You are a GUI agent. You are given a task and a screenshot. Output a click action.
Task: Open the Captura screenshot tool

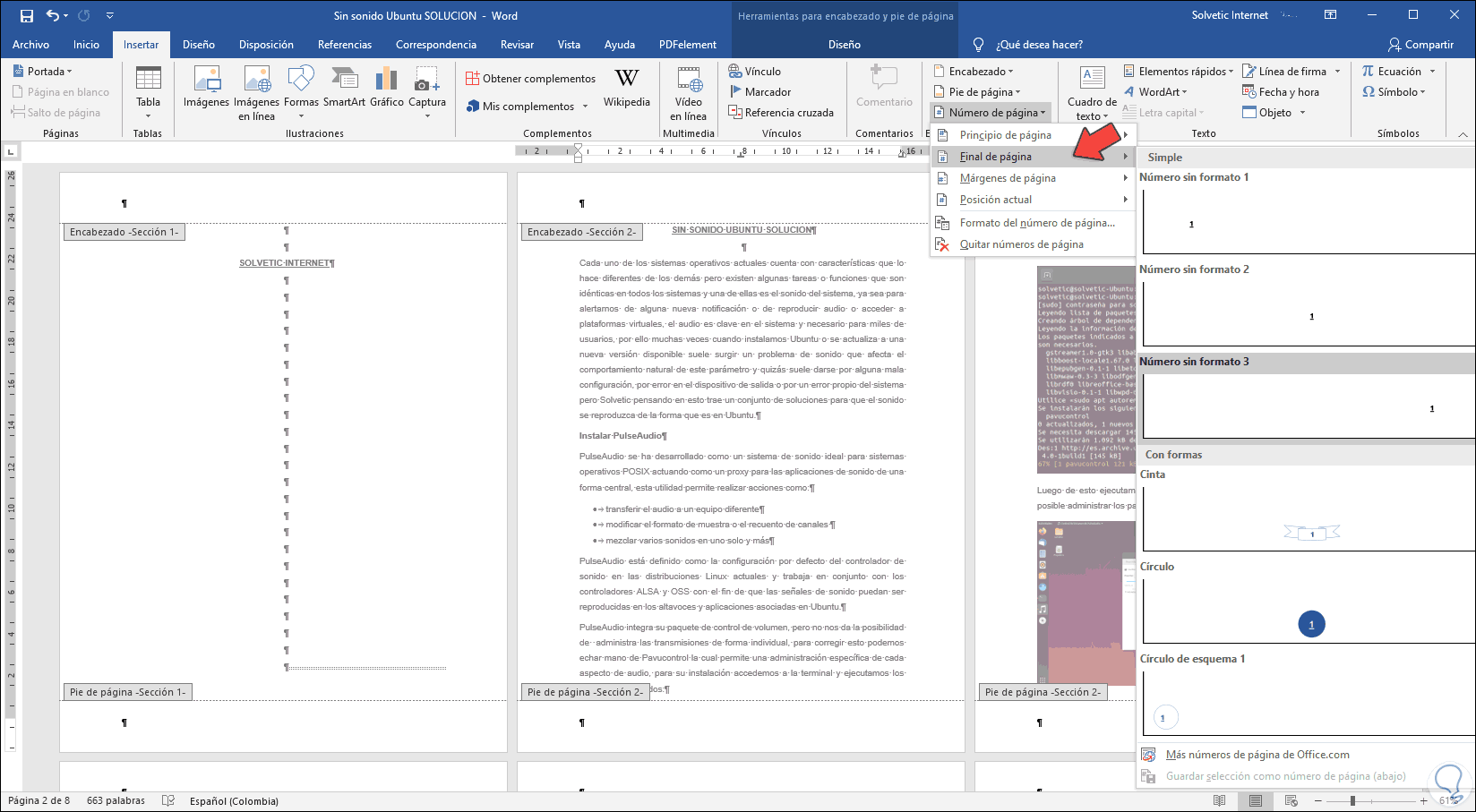(427, 92)
